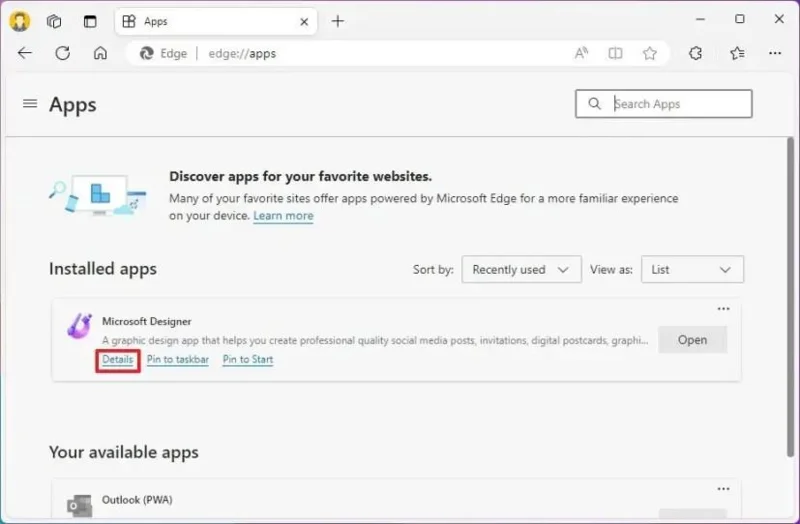Minimize the Edge window
The image size is (800, 524).
tap(701, 19)
